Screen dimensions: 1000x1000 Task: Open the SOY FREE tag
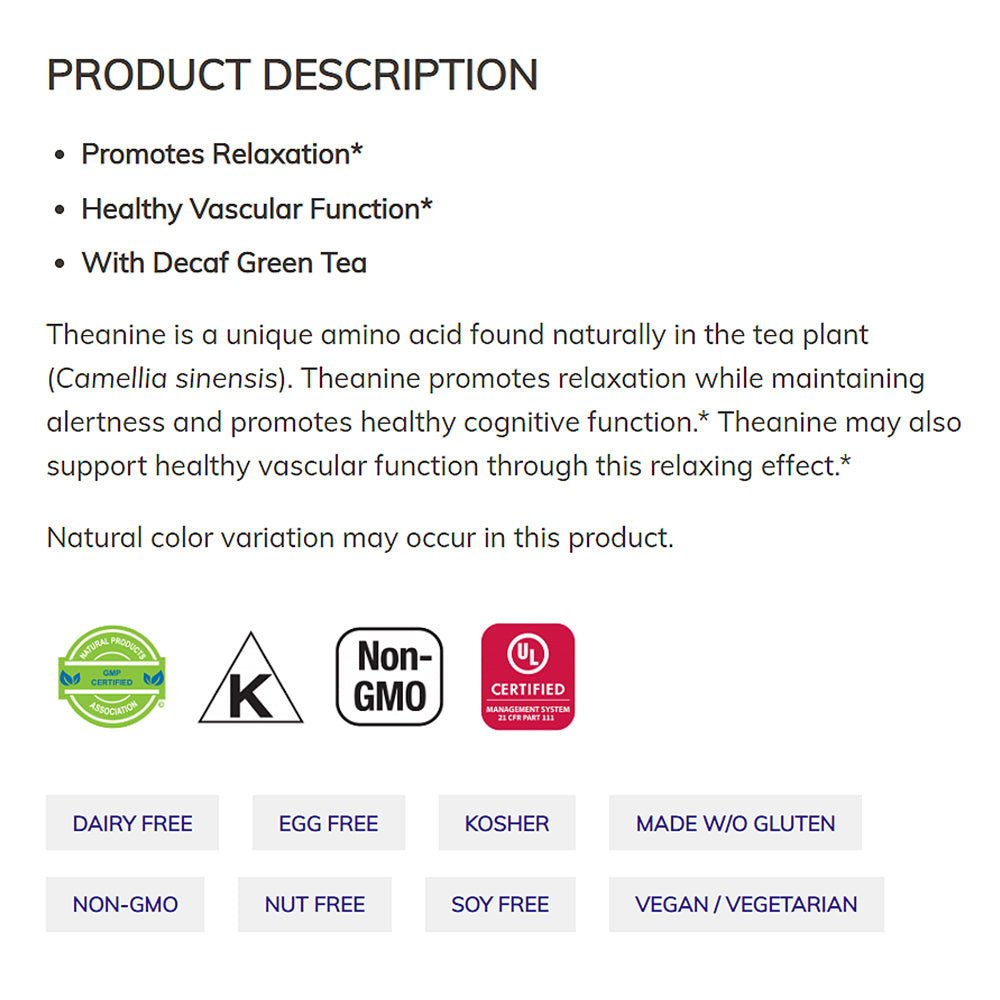coord(500,904)
